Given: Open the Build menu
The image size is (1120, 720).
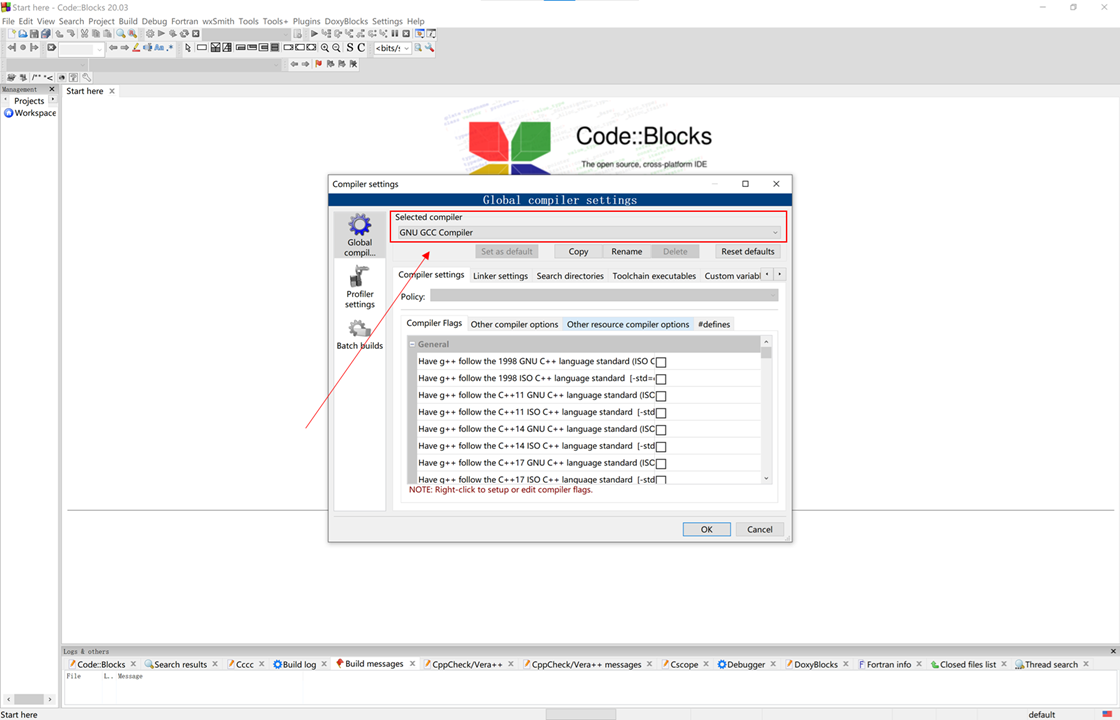Looking at the screenshot, I should pos(128,21).
